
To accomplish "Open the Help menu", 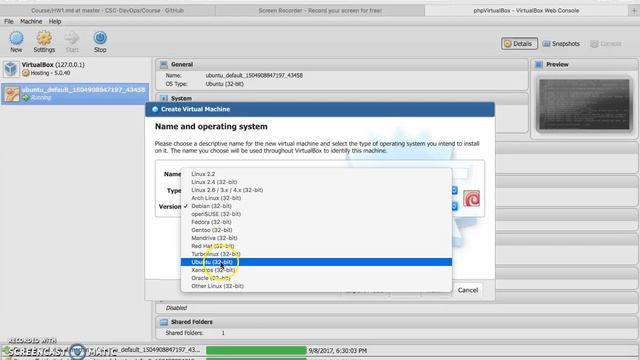I will pyautogui.click(x=55, y=21).
